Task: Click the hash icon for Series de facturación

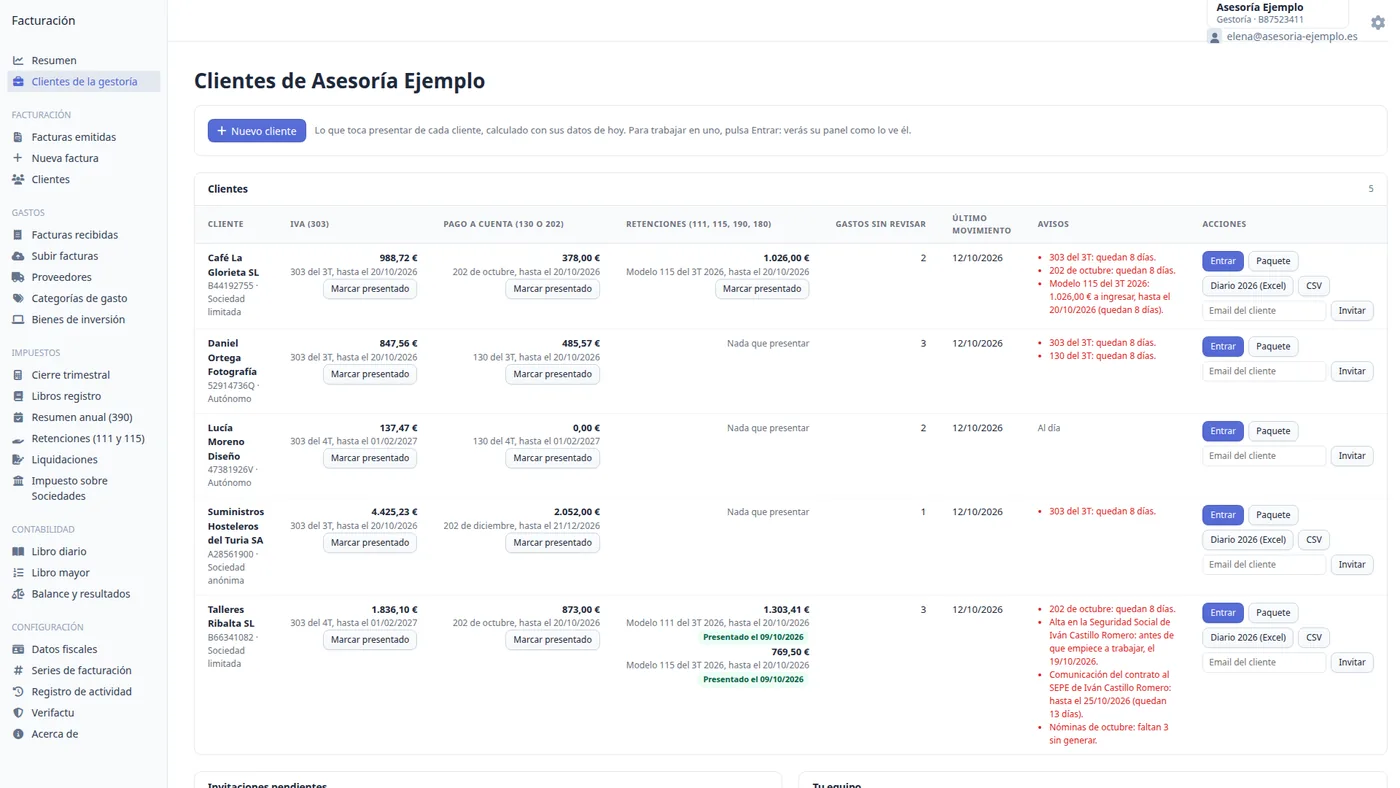Action: [x=18, y=671]
